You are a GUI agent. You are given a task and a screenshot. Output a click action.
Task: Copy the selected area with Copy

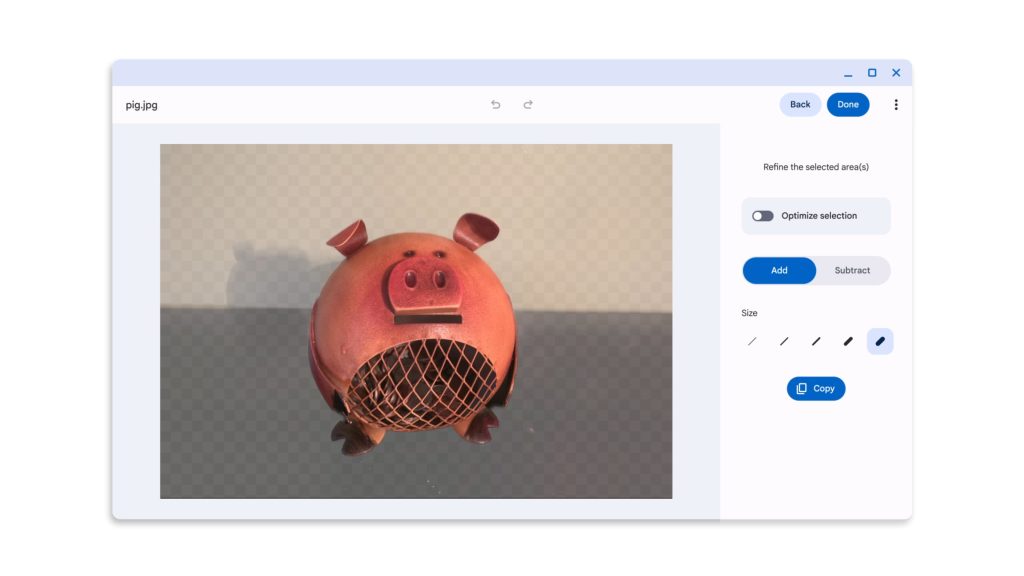click(x=816, y=389)
